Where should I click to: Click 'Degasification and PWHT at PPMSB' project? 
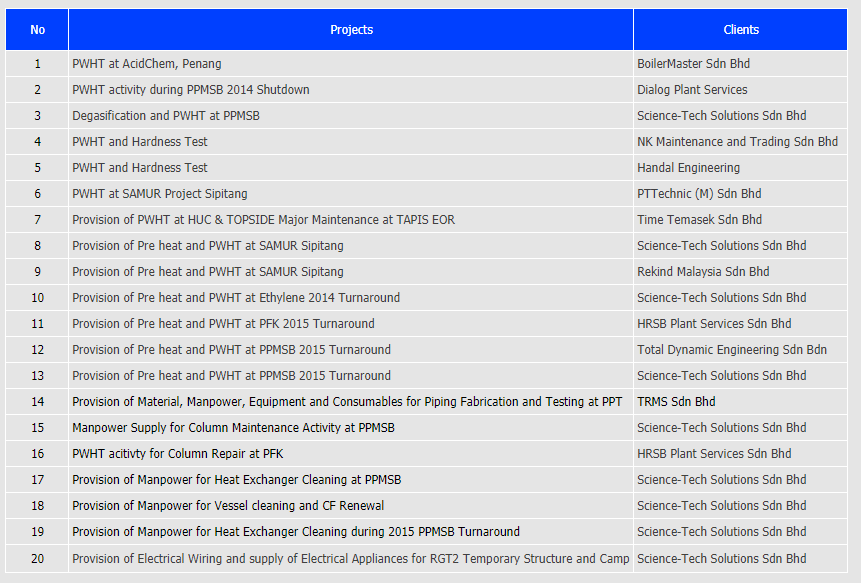166,116
